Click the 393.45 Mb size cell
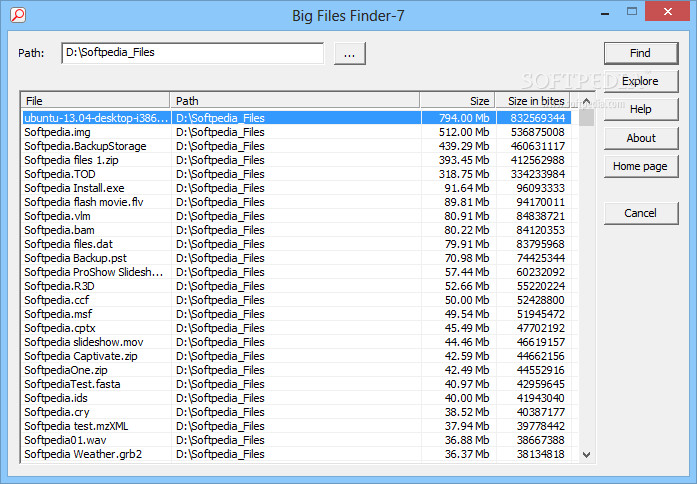This screenshot has width=697, height=484. coord(464,160)
